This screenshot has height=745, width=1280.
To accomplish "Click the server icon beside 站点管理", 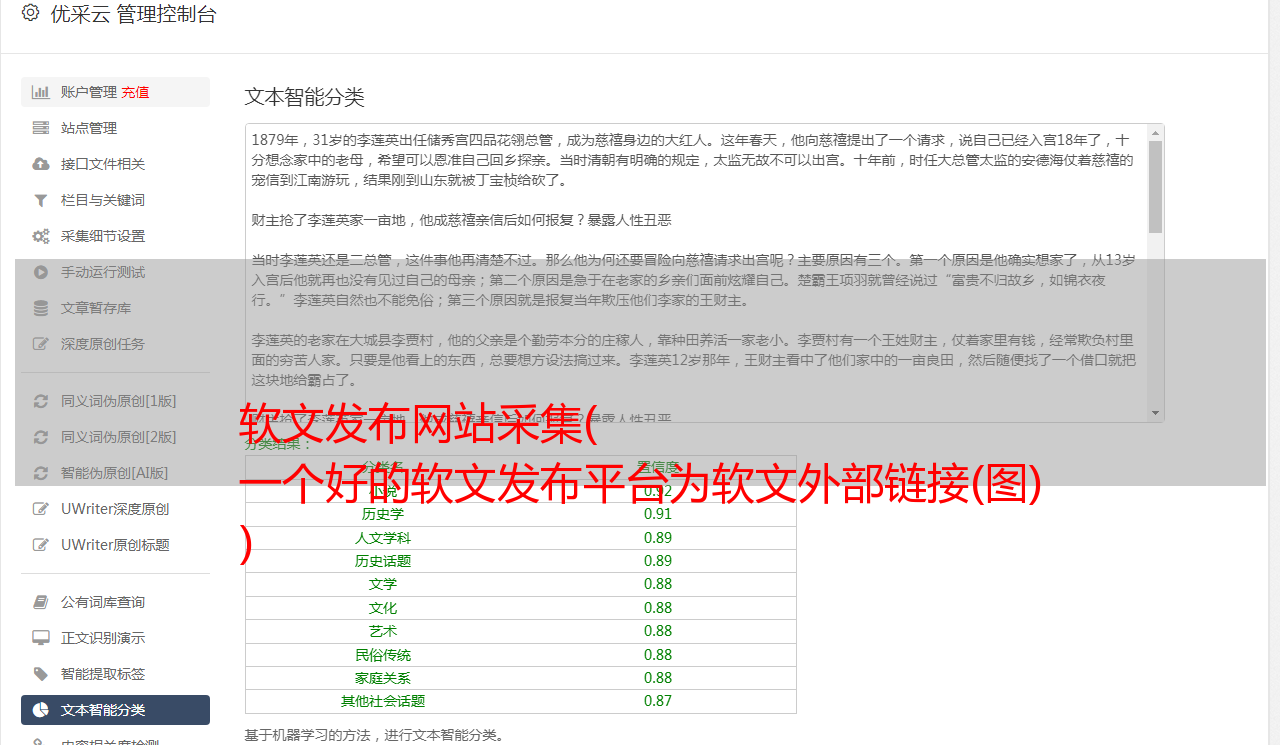I will pyautogui.click(x=41, y=128).
